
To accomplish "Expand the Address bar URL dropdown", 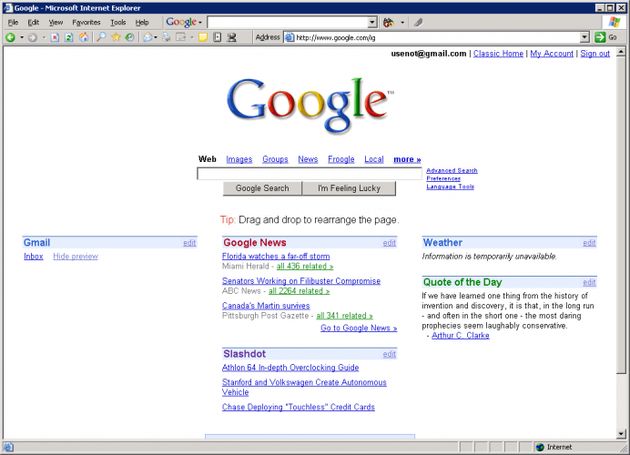I will tap(585, 38).
